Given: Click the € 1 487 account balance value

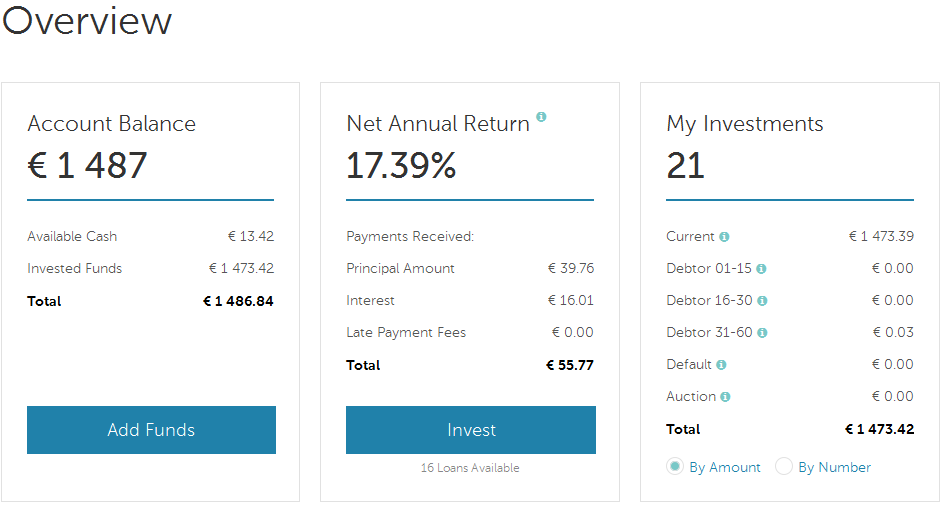Looking at the screenshot, I should click(88, 166).
